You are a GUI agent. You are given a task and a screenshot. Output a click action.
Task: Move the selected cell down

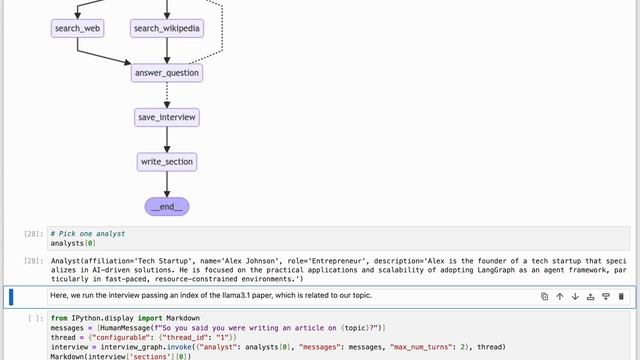575,296
